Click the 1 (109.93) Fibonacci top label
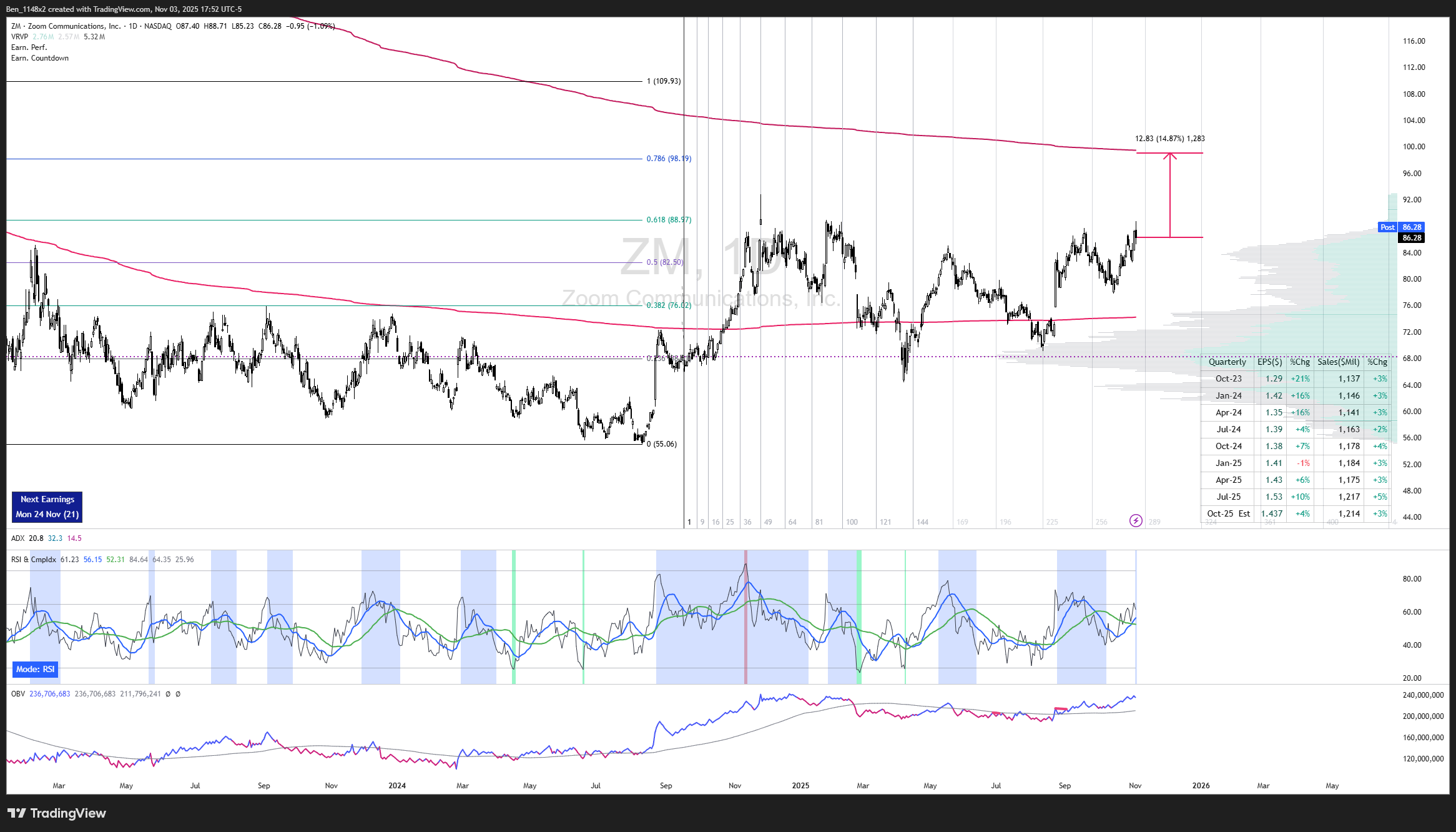This screenshot has height=832, width=1456. pyautogui.click(x=664, y=81)
